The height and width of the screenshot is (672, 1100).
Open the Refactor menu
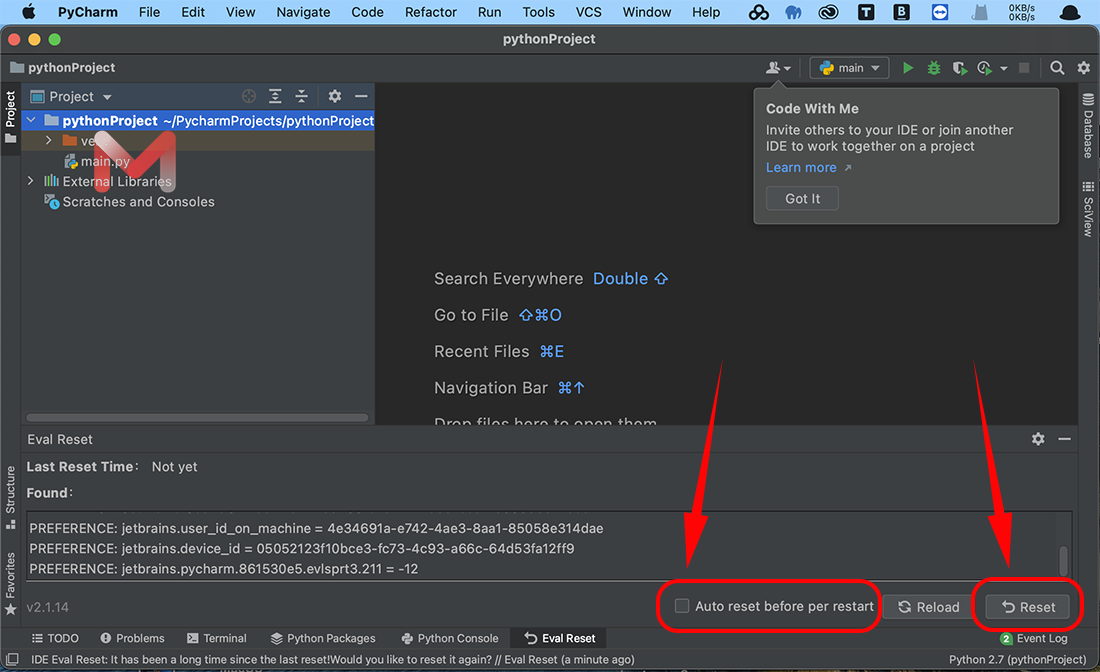click(x=432, y=12)
